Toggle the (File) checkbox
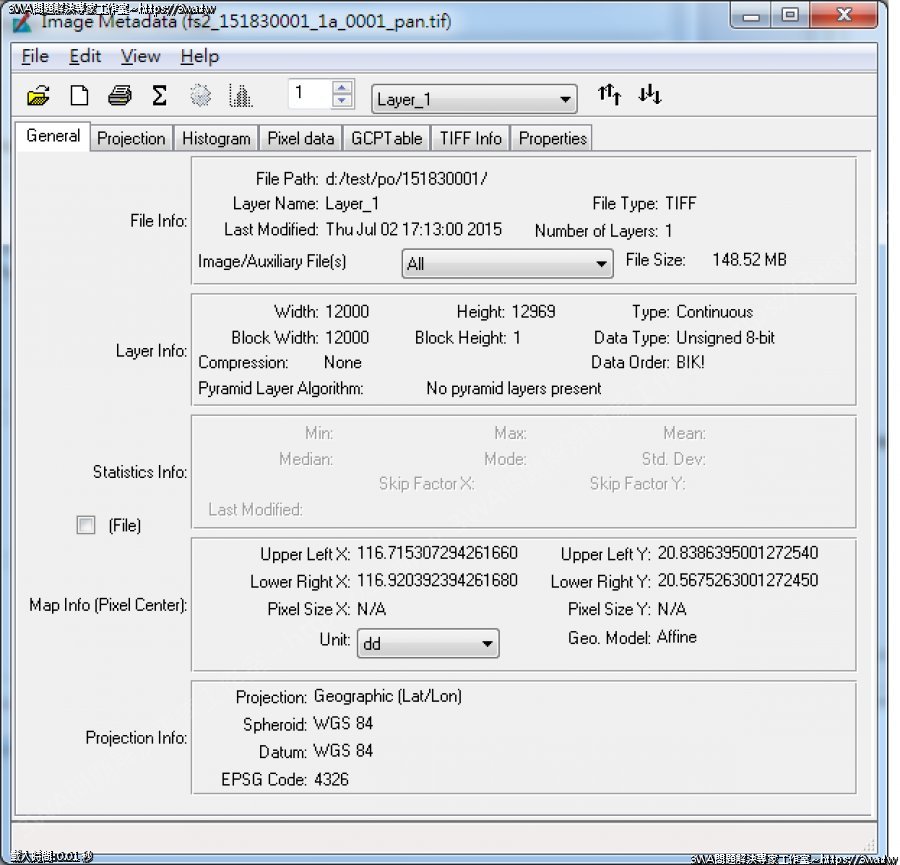900x865 pixels. point(86,526)
